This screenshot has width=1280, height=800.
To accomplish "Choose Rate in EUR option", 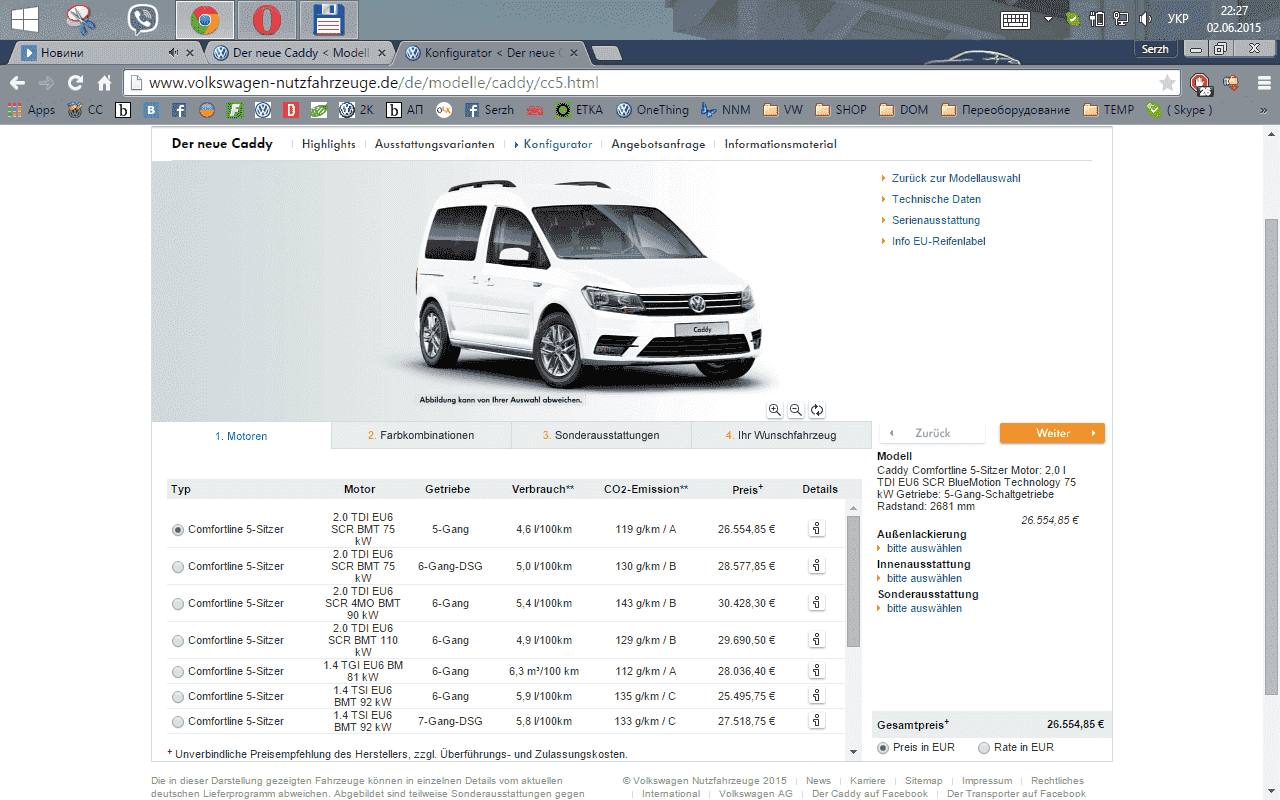I will (x=984, y=748).
